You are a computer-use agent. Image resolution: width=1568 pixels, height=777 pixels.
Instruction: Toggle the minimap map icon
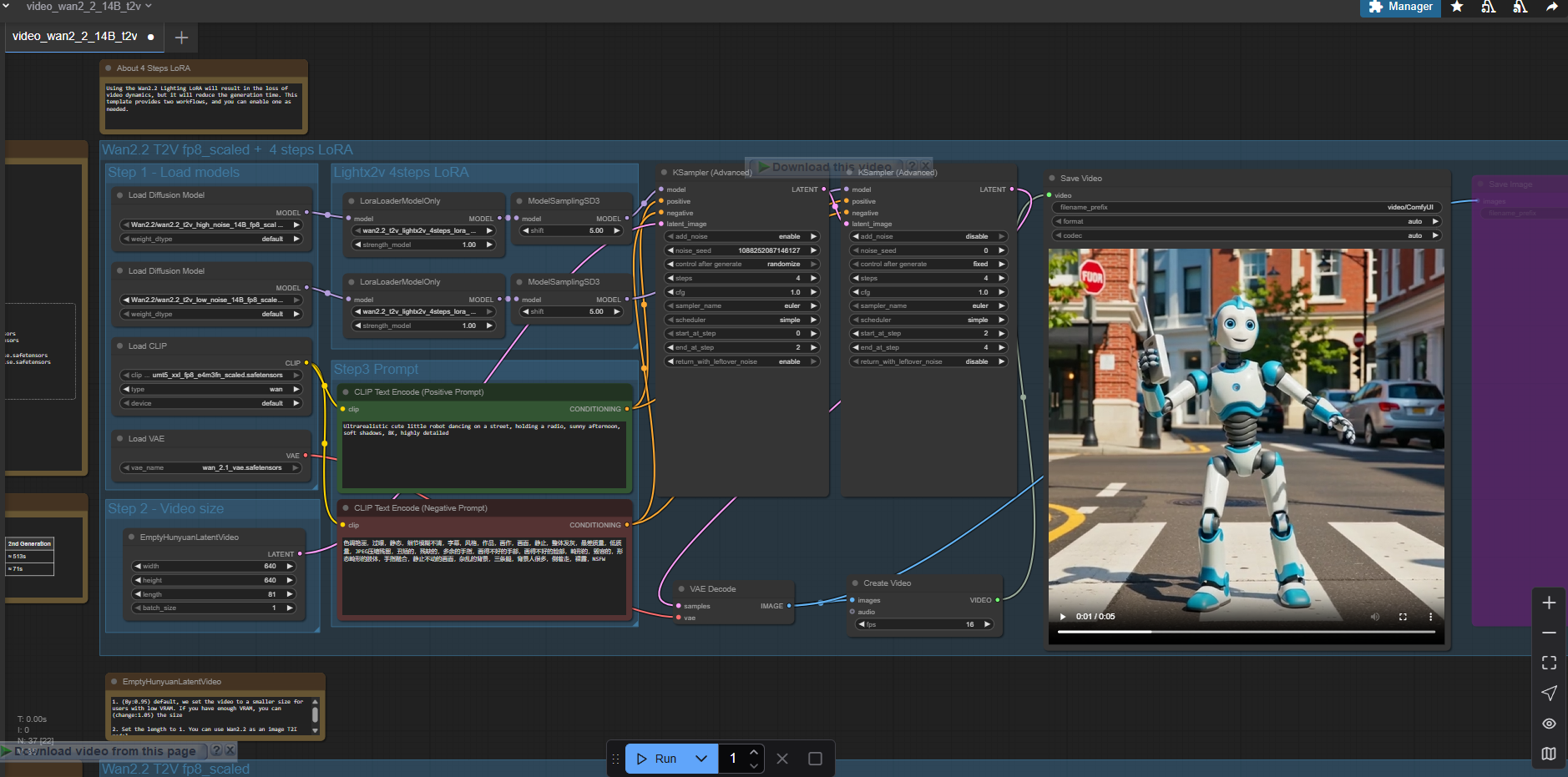click(x=1549, y=754)
